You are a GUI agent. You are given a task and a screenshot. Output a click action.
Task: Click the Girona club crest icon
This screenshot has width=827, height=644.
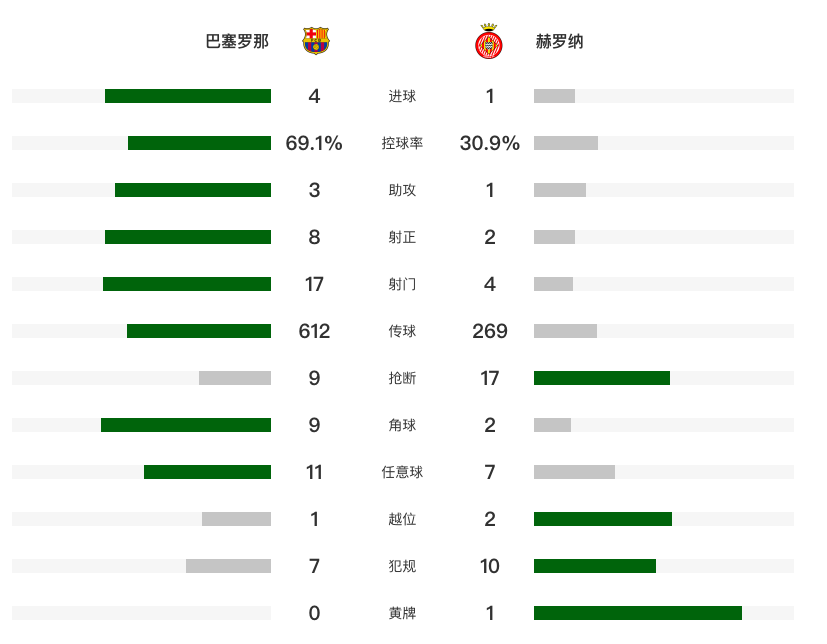(x=488, y=41)
